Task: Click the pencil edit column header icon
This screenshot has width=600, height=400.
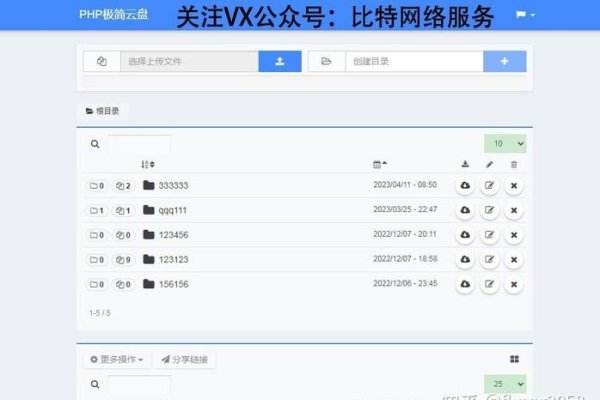Action: (489, 165)
